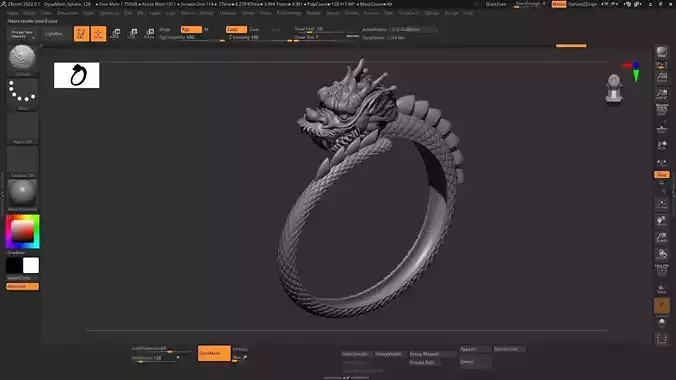The image size is (676, 380).
Task: Click DefaultZScript button
Action: click(x=582, y=4)
